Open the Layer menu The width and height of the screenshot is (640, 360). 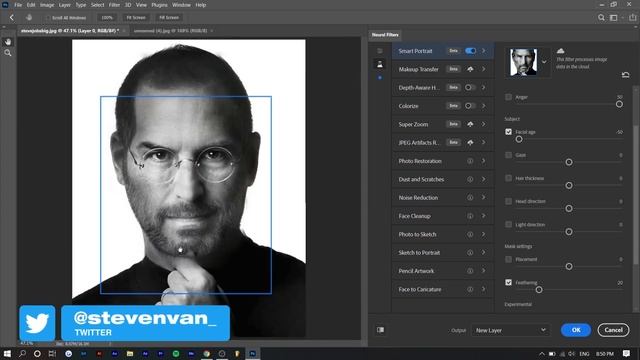click(65, 5)
